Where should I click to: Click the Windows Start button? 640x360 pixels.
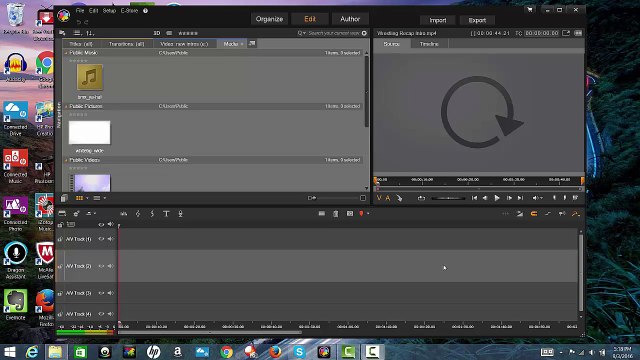coord(9,352)
